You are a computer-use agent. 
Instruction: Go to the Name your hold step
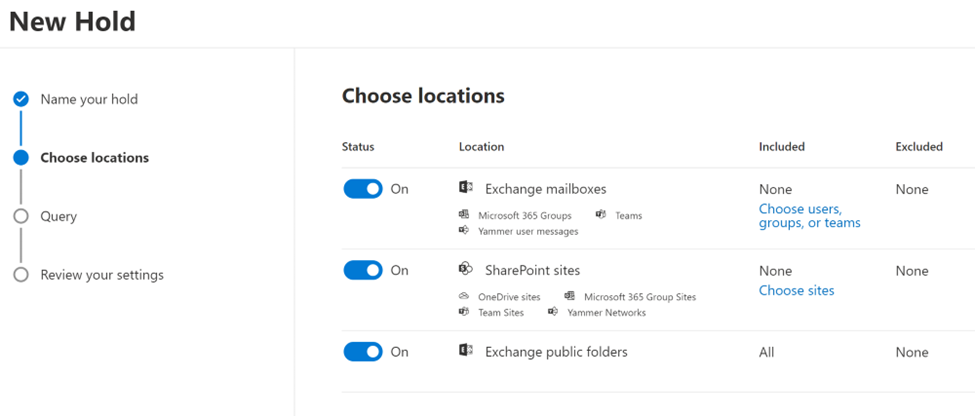pos(89,99)
